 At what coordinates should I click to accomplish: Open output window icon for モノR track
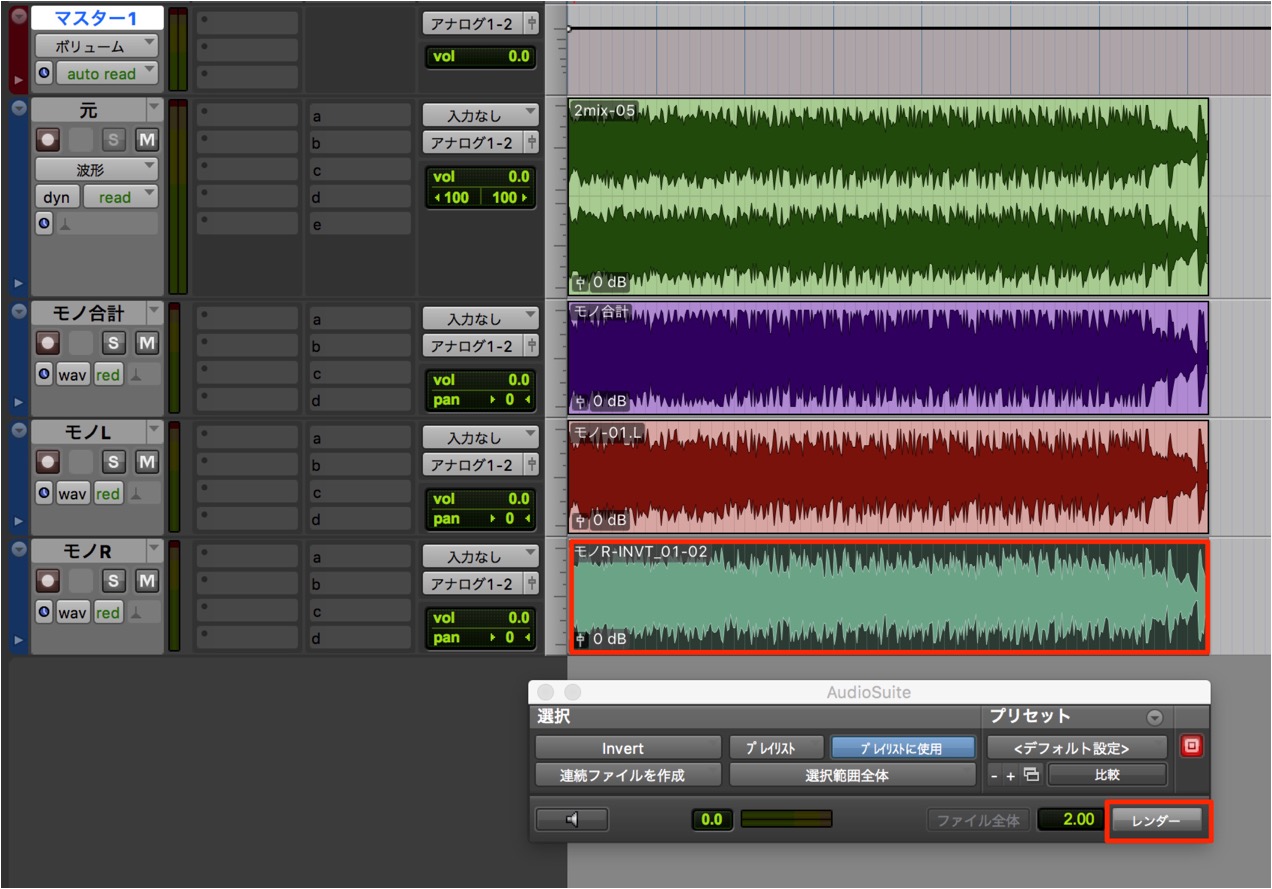[532, 585]
